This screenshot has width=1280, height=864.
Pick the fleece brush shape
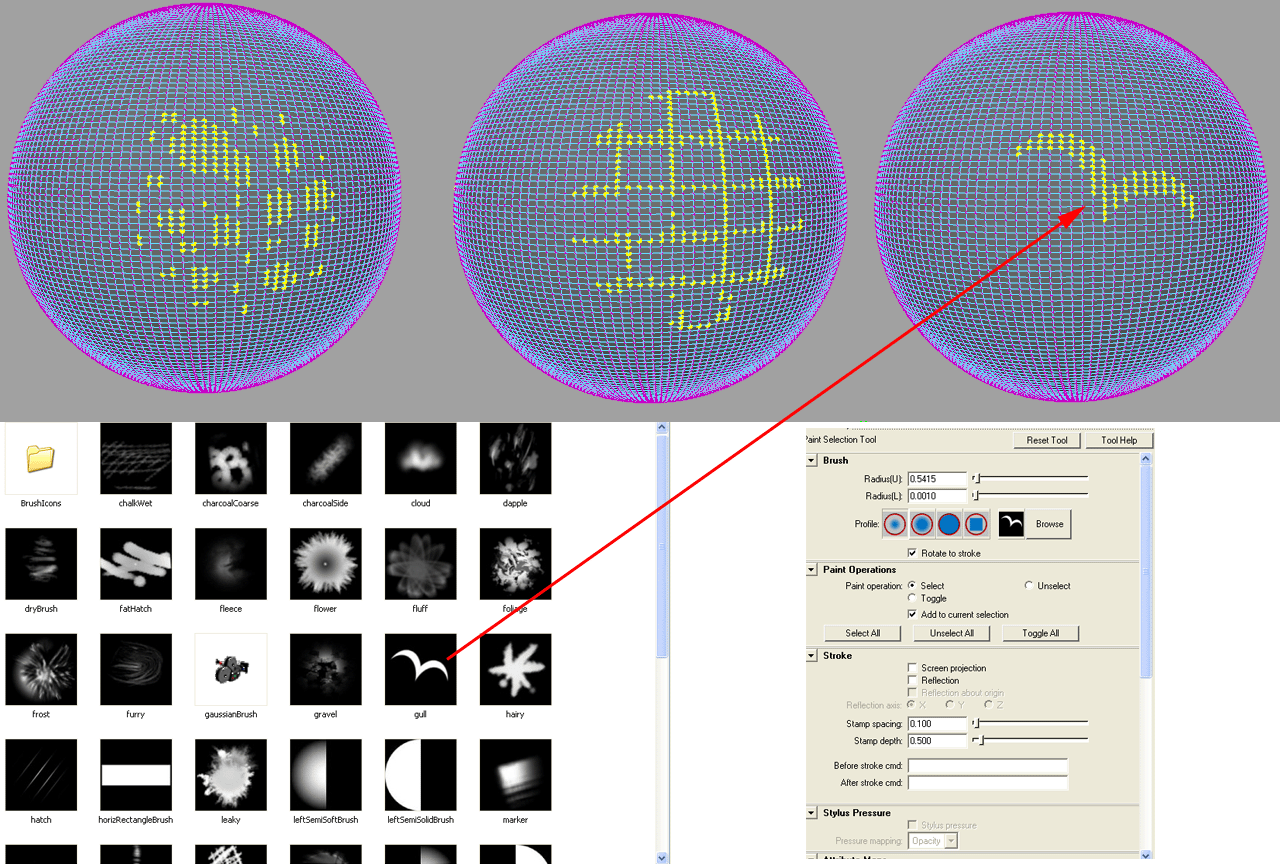(231, 564)
